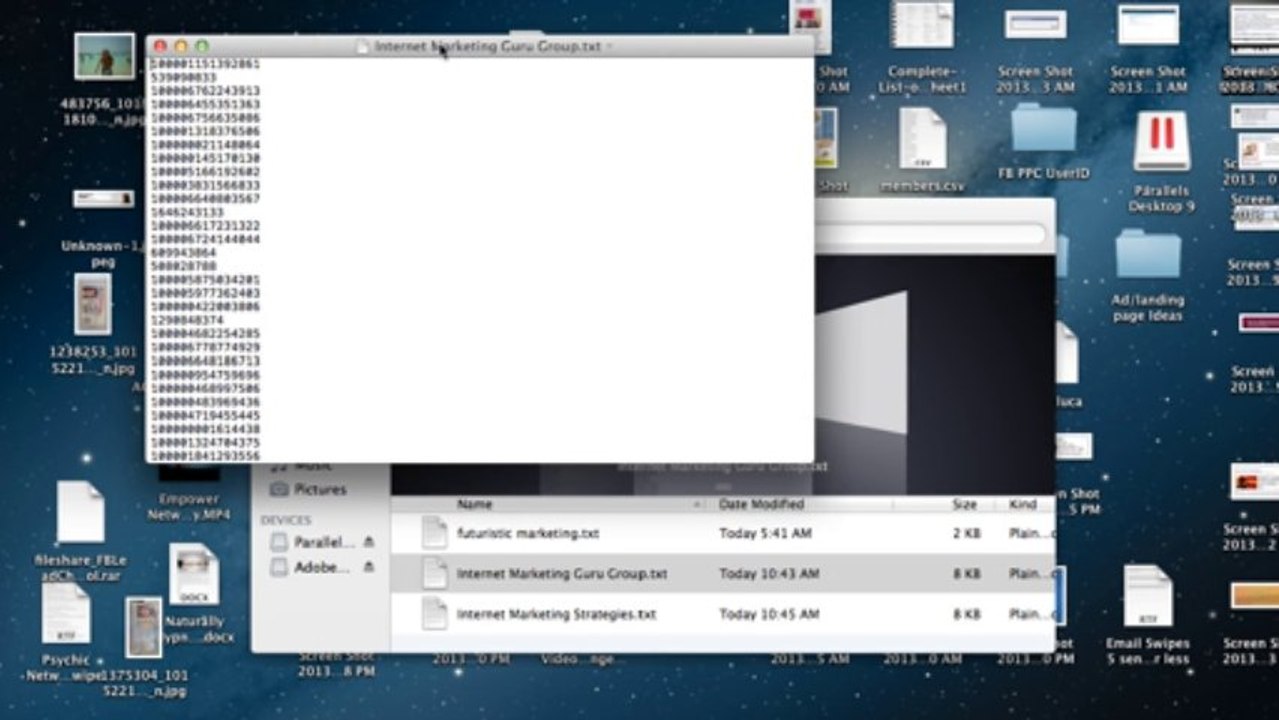
Task: Eject the Adobe device in Finder sidebar
Action: (x=369, y=567)
